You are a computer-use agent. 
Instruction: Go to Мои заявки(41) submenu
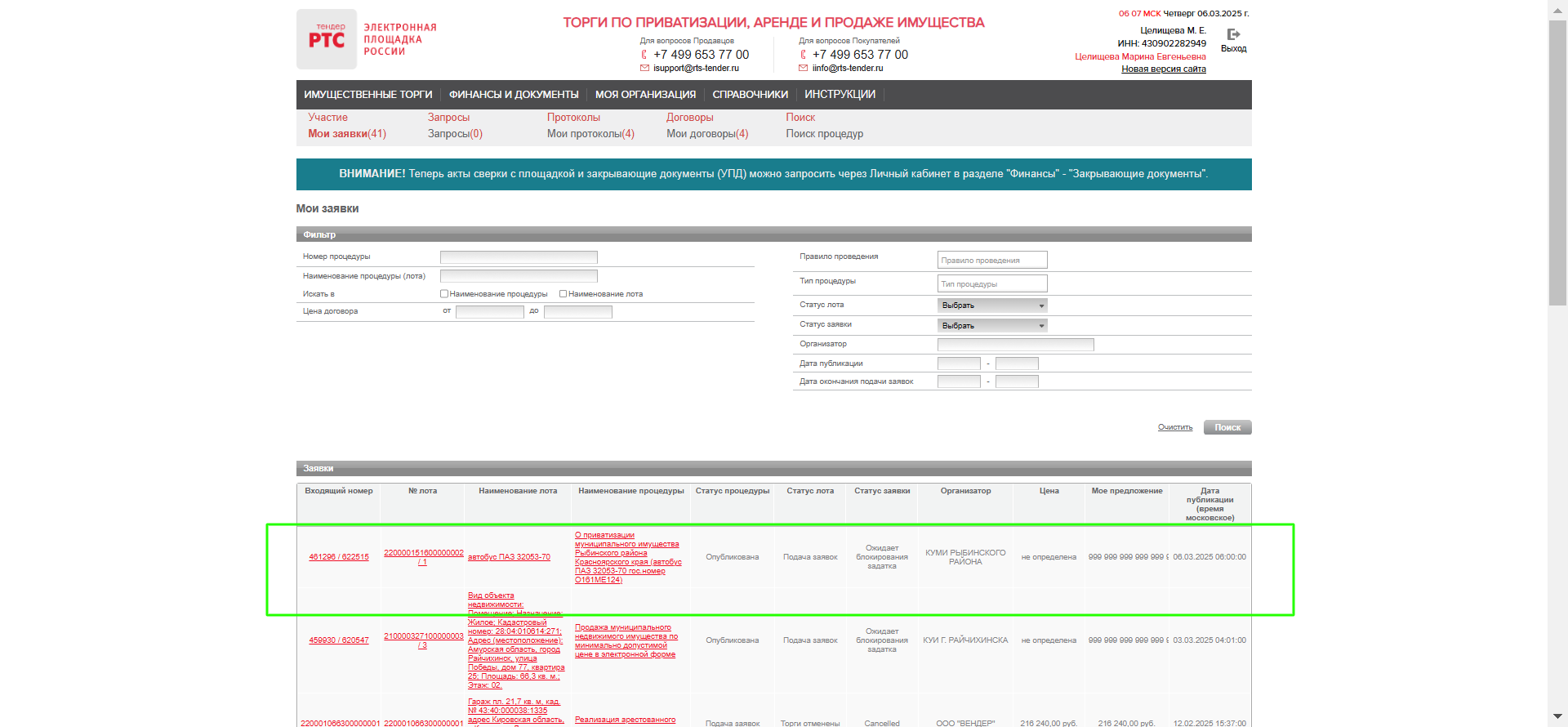click(347, 134)
